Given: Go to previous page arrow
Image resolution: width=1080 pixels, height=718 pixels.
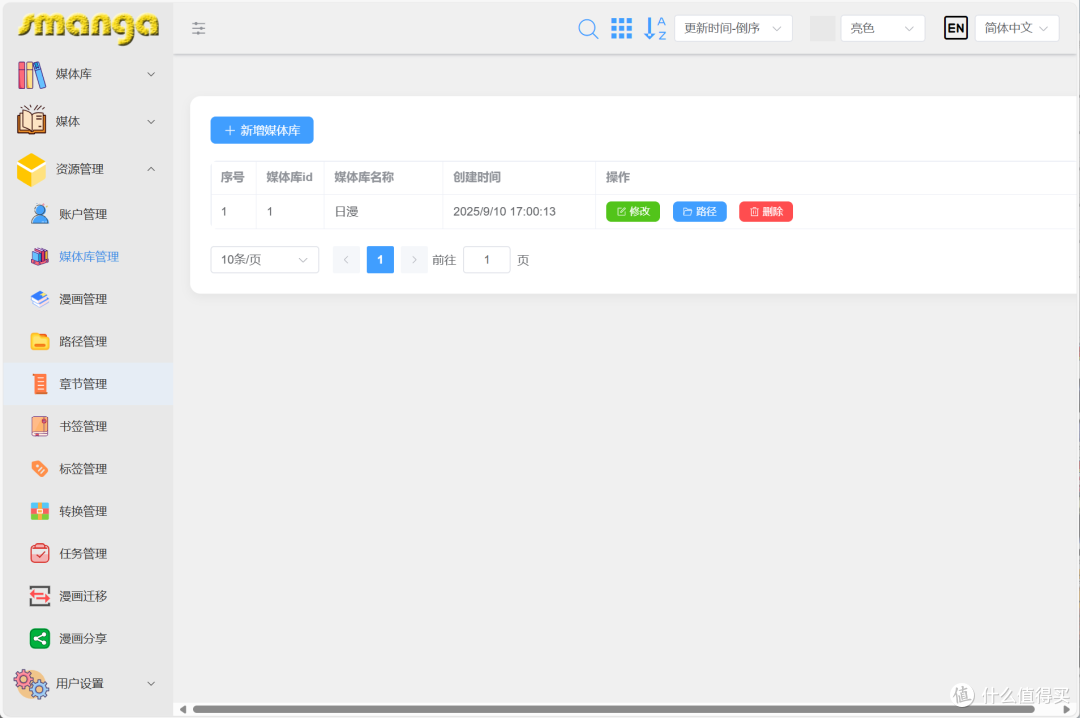Looking at the screenshot, I should click(x=346, y=260).
